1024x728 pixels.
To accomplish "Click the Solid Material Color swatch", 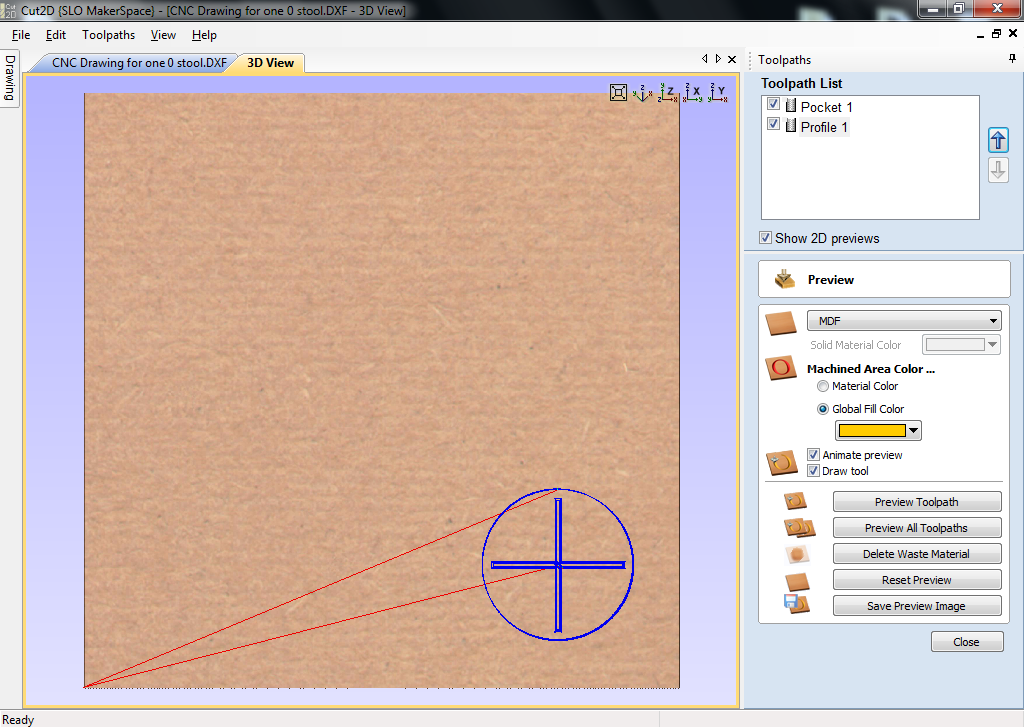I will [x=954, y=344].
